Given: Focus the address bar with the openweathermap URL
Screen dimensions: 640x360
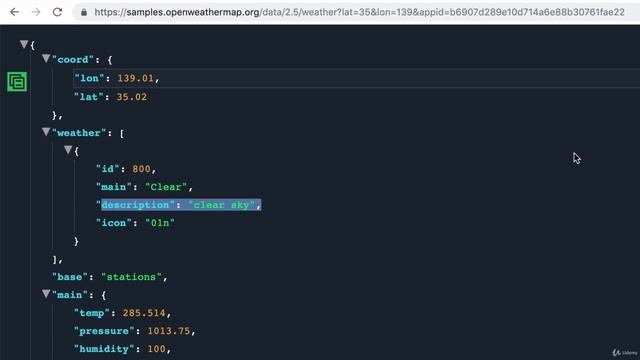Looking at the screenshot, I should tap(359, 12).
